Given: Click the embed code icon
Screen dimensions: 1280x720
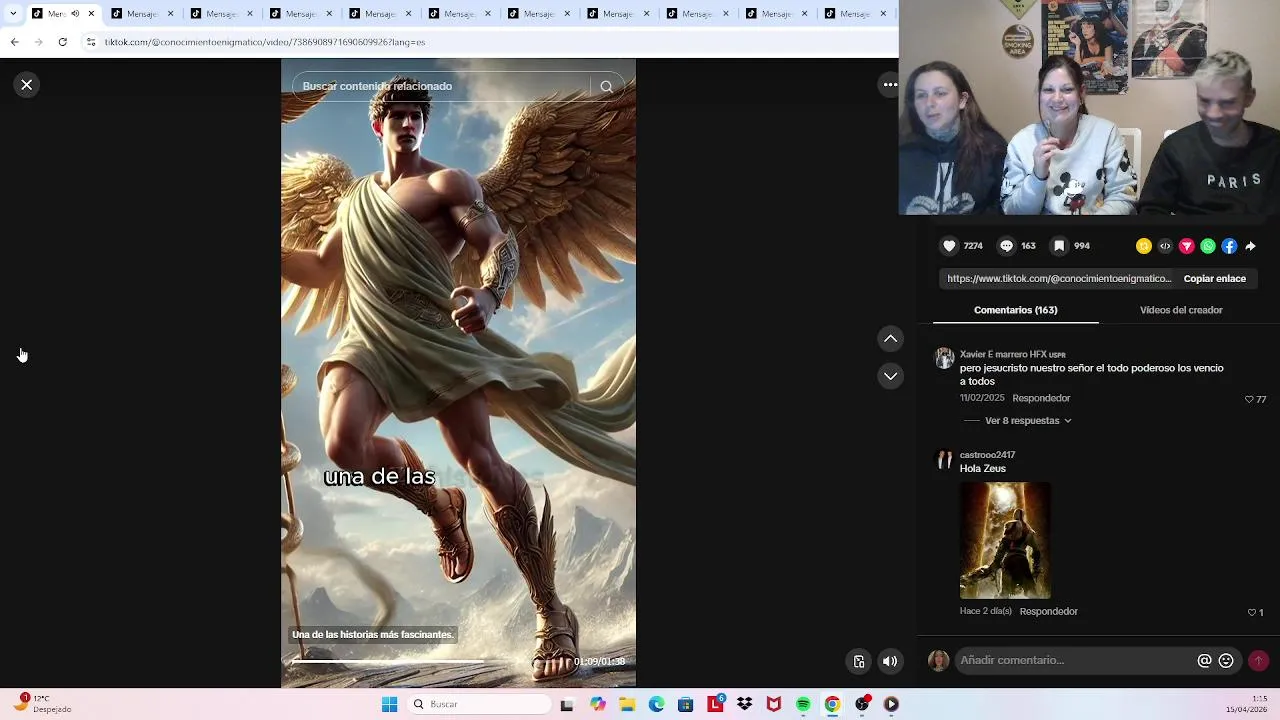Looking at the screenshot, I should pyautogui.click(x=1165, y=246).
